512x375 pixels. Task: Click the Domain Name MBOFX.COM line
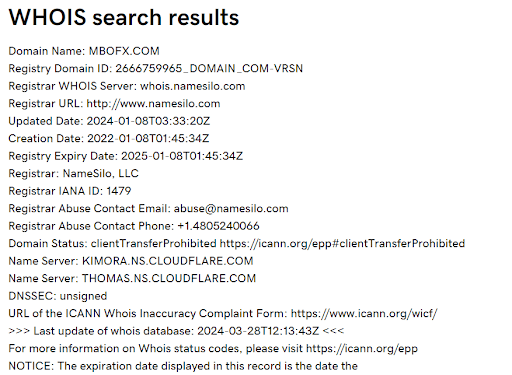[x=84, y=51]
